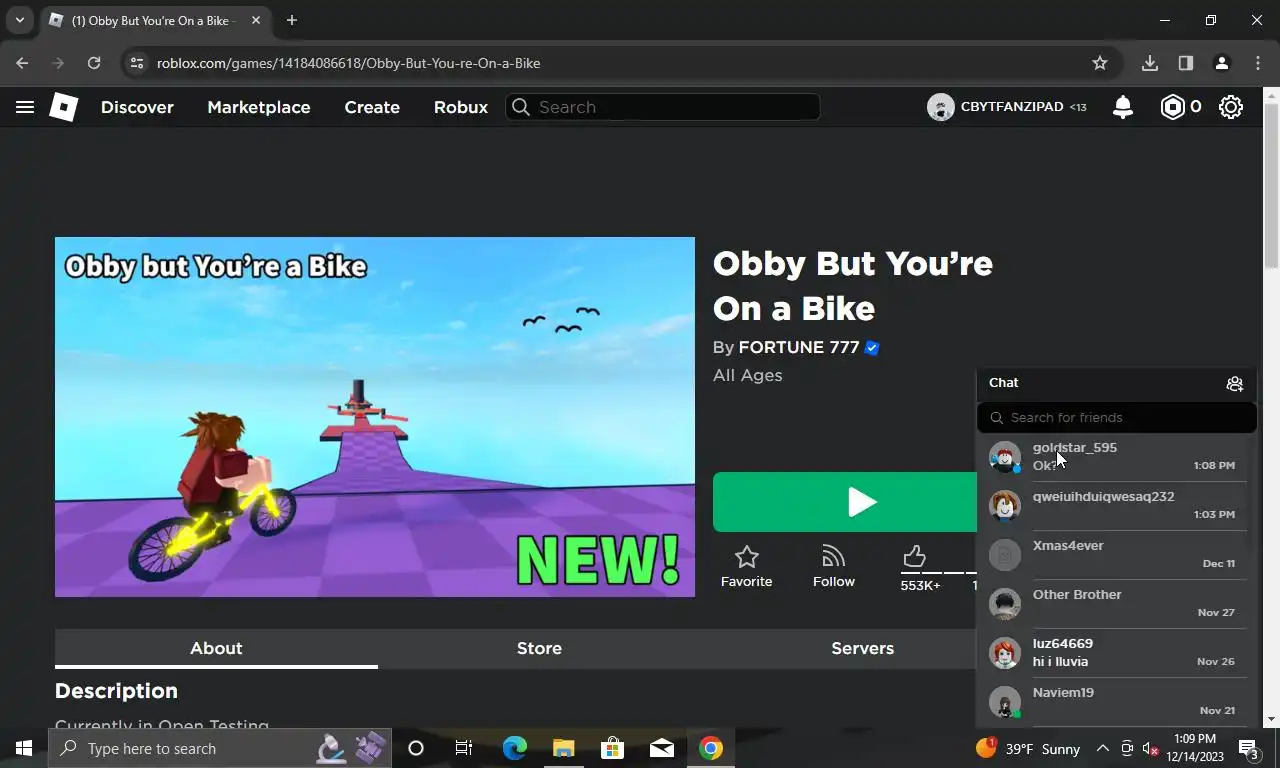Image resolution: width=1280 pixels, height=768 pixels.
Task: Open the FORTUNE 777 creator link
Action: tap(799, 348)
